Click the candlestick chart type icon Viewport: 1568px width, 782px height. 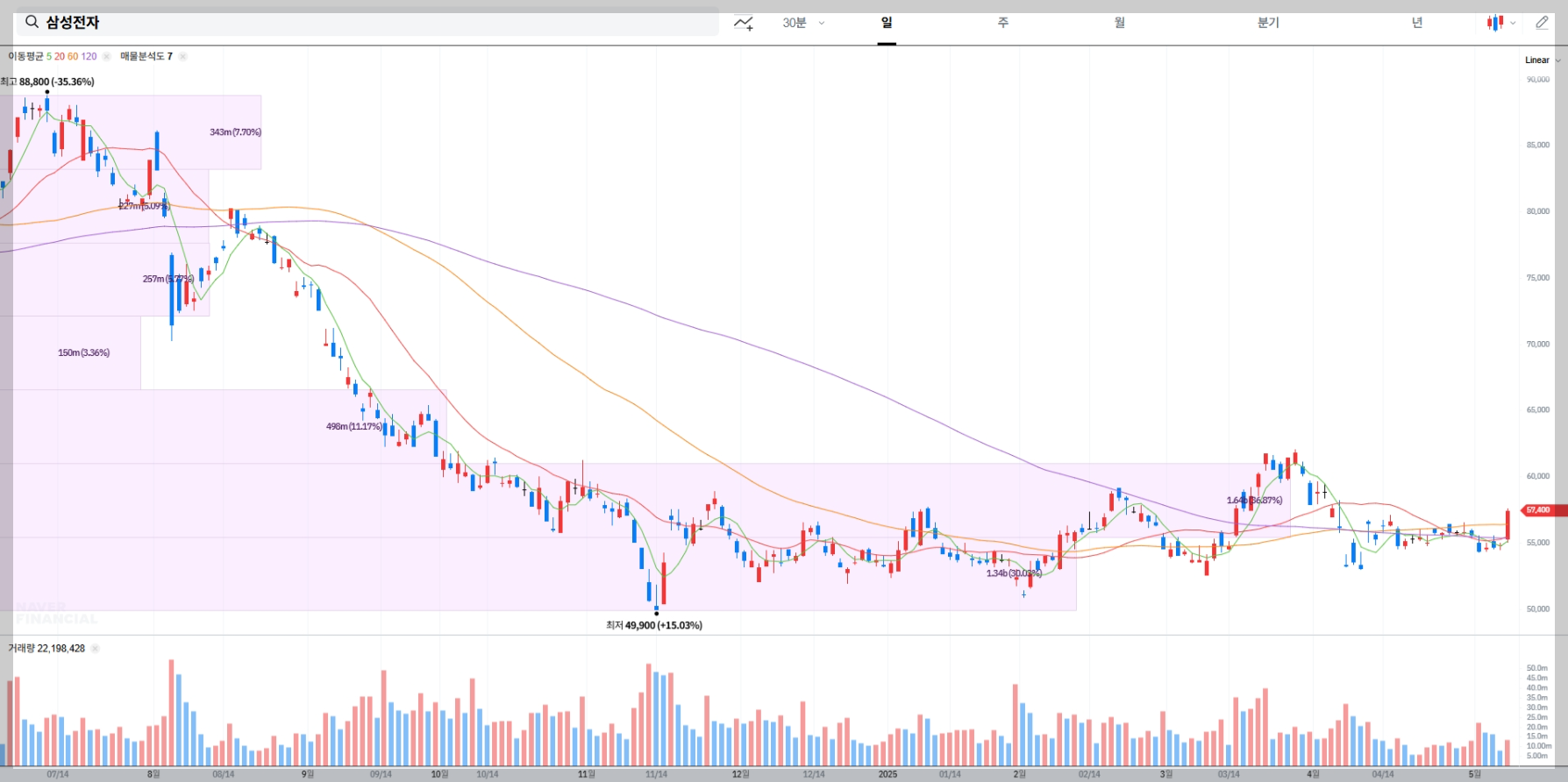pos(1495,23)
